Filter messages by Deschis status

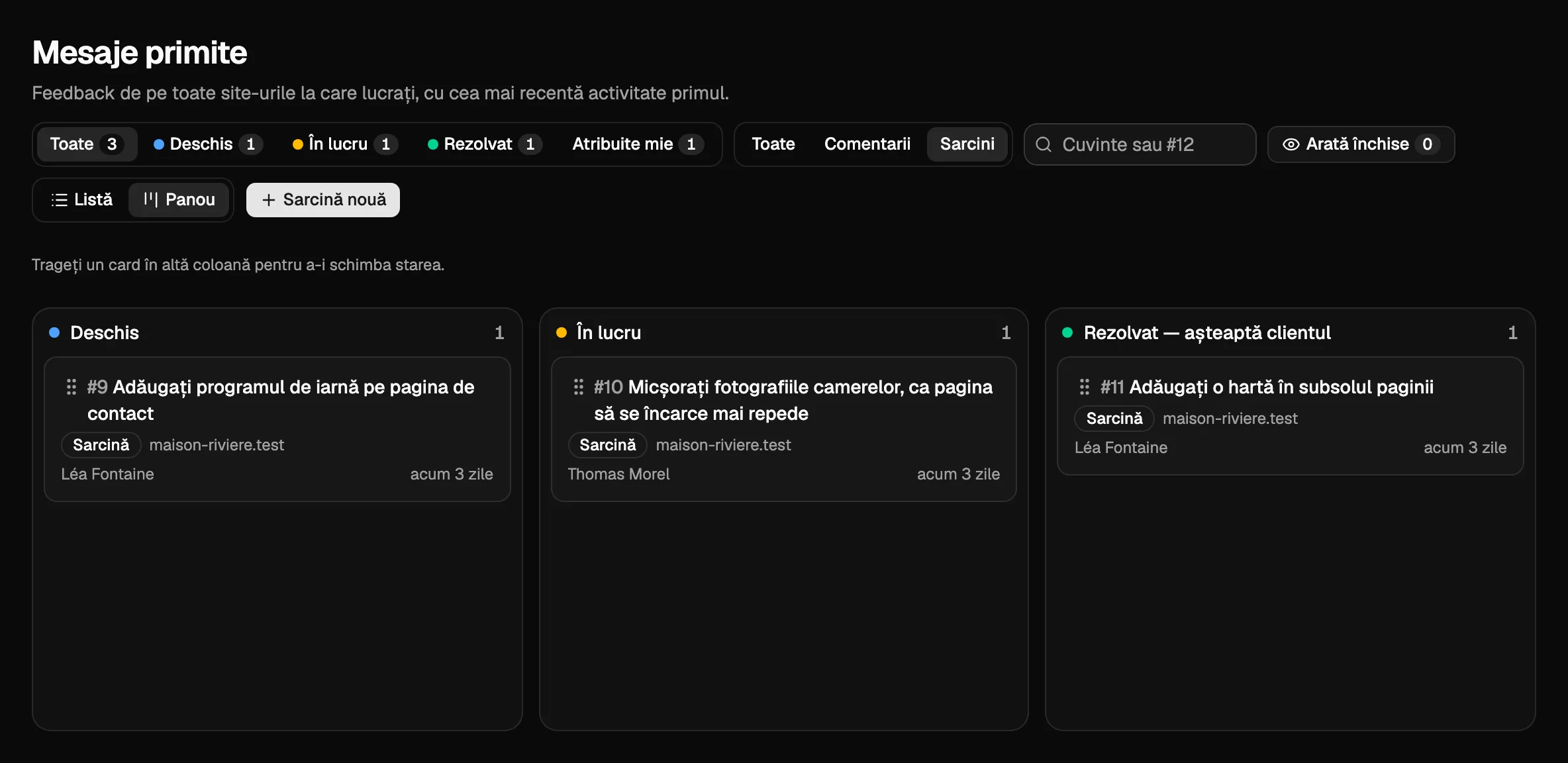click(x=208, y=144)
